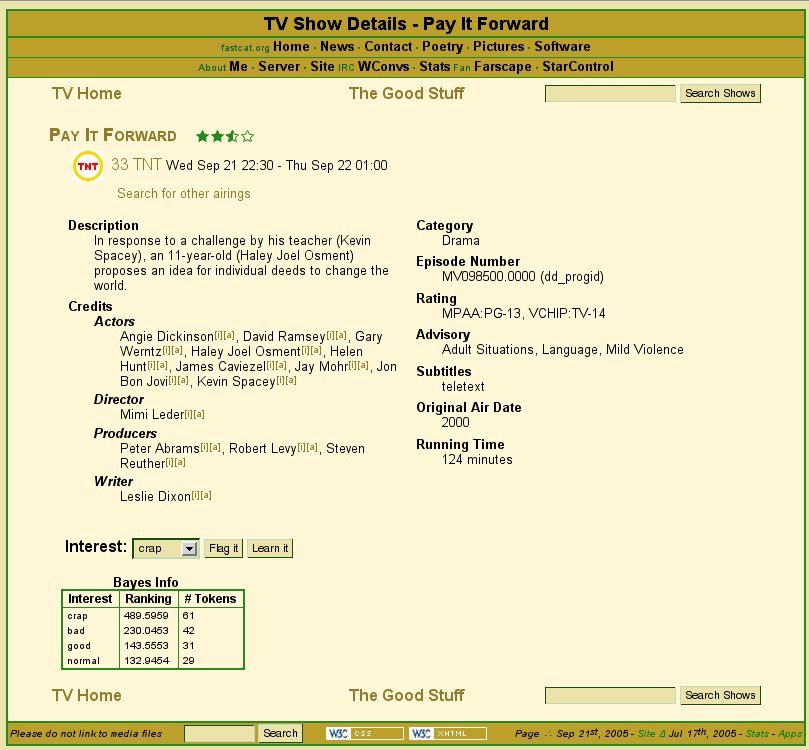
Task: Click the 33 TNT channel link
Action: [x=136, y=165]
